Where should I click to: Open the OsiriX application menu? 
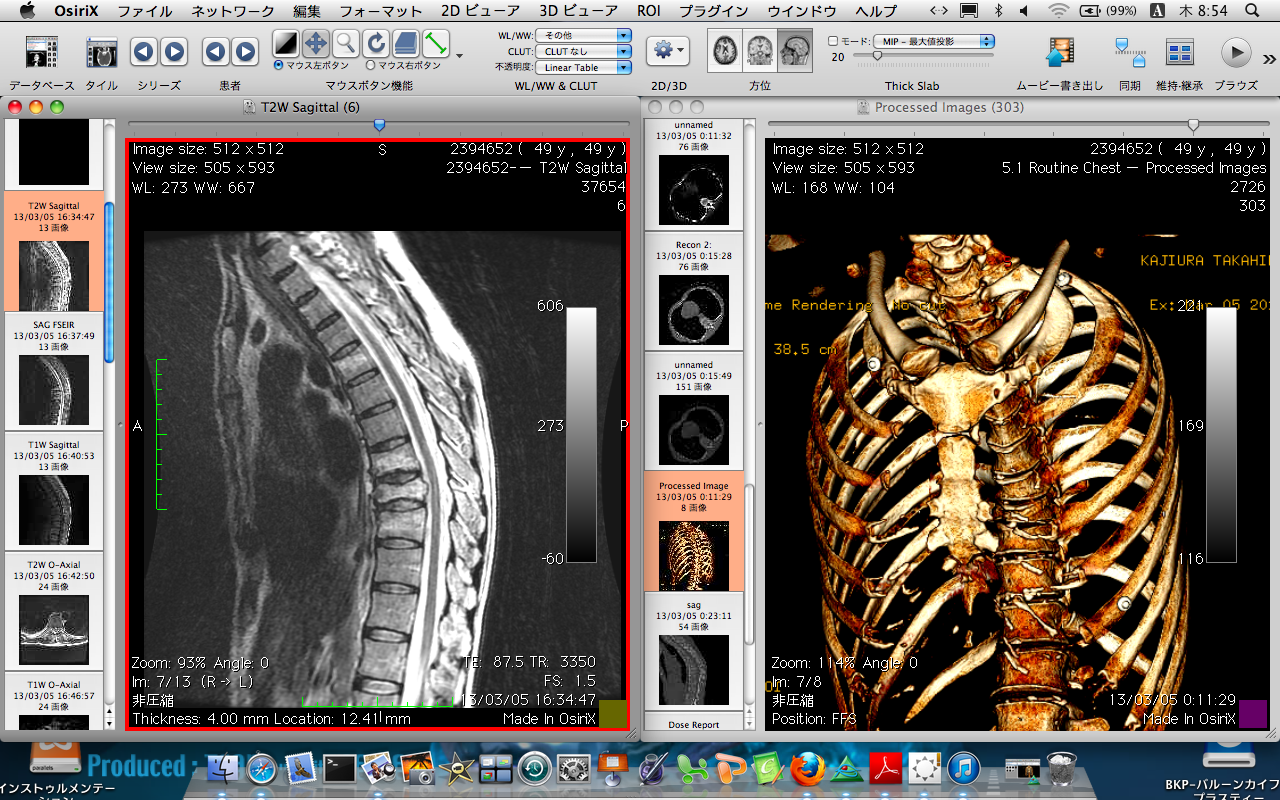click(77, 11)
